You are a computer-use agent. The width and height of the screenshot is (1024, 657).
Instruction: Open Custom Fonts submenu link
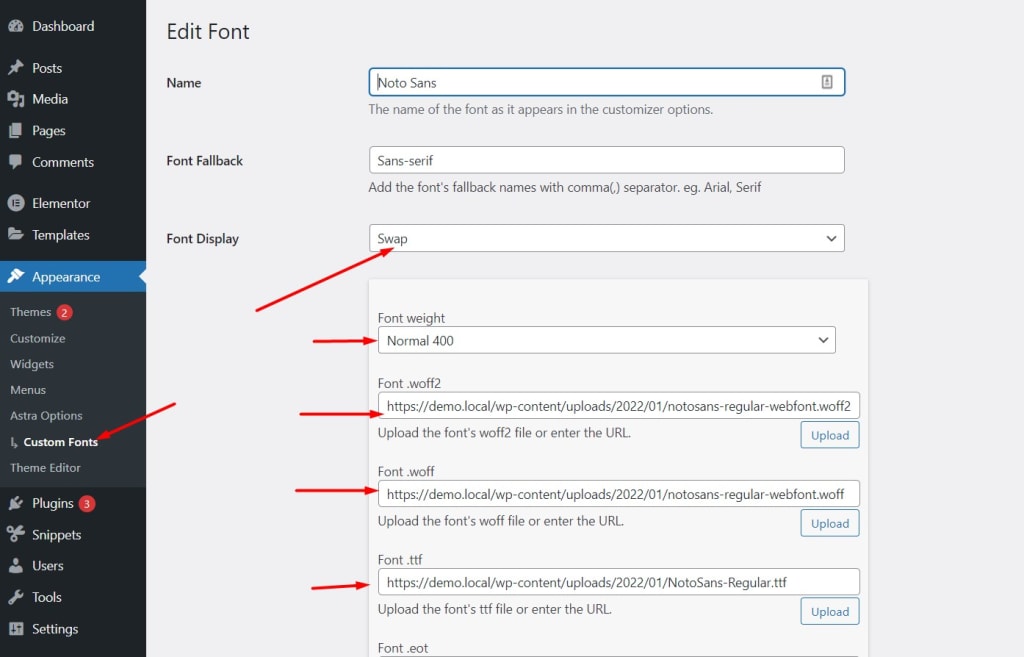pyautogui.click(x=61, y=442)
